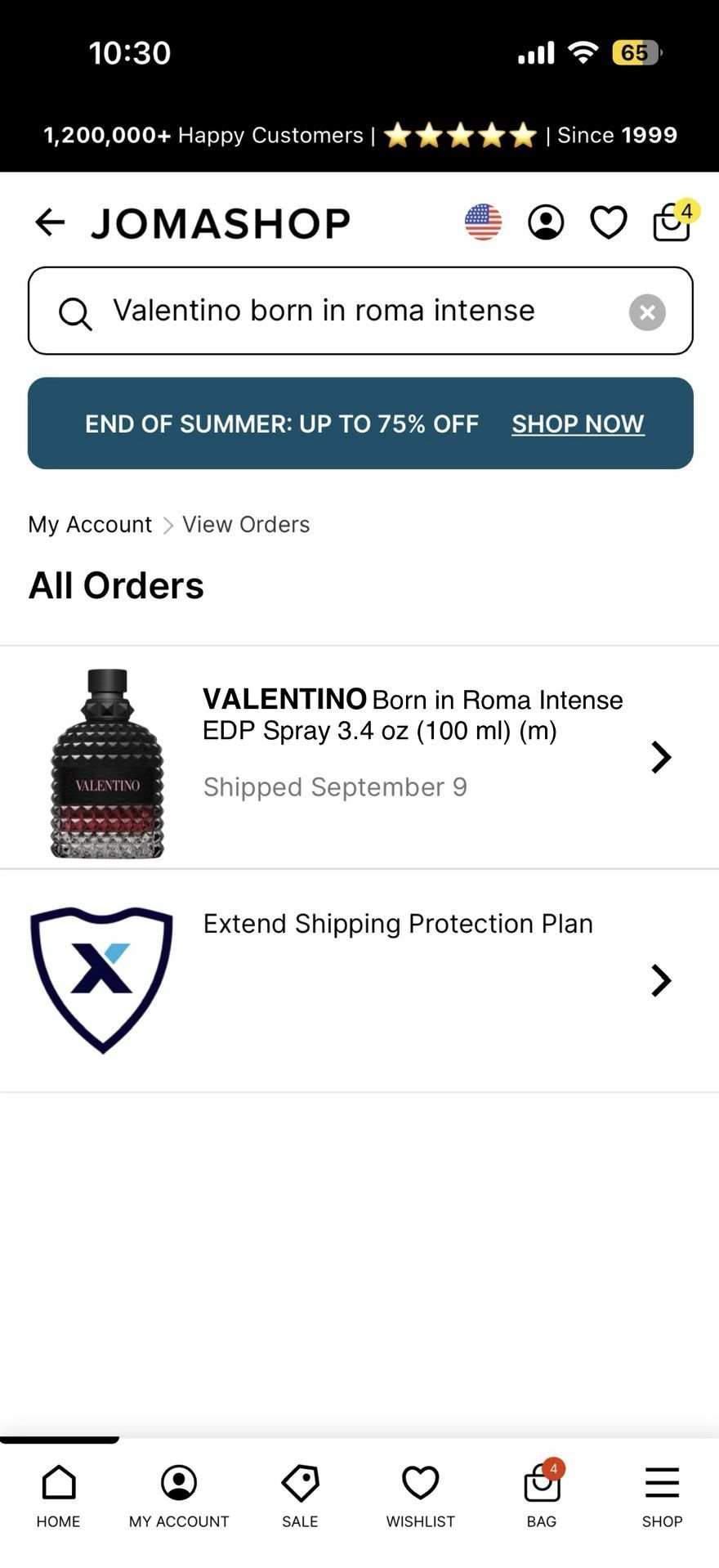Clear the search field text

coord(647,312)
